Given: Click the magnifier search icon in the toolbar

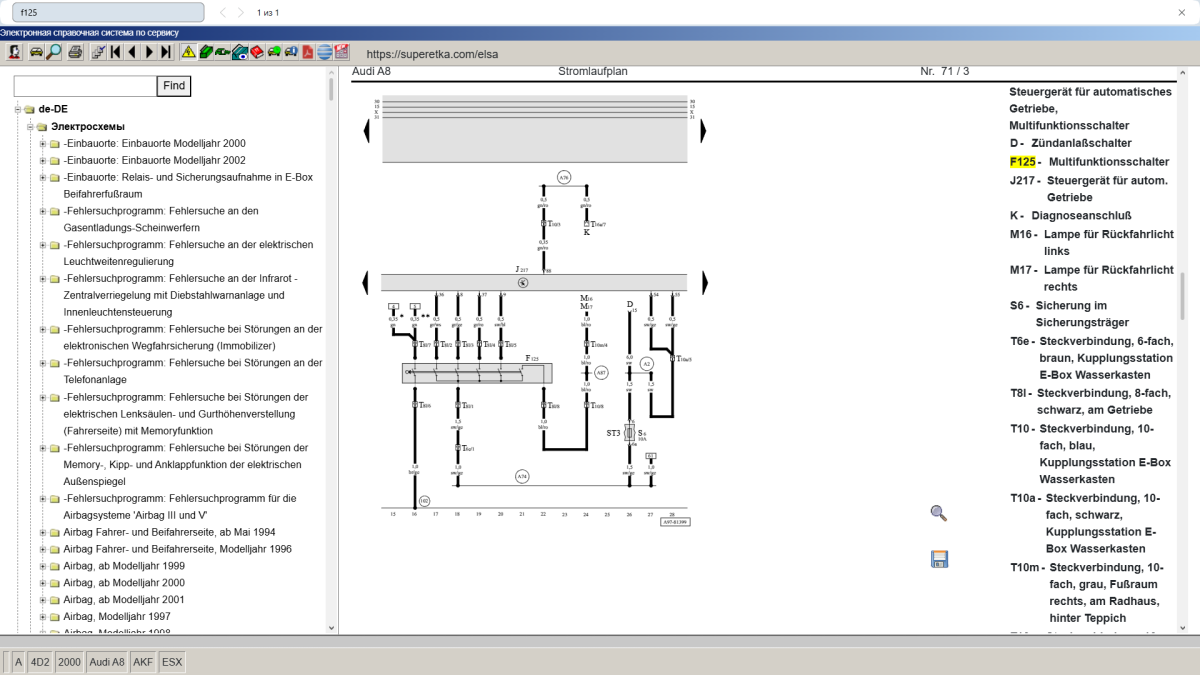Looking at the screenshot, I should 54,52.
